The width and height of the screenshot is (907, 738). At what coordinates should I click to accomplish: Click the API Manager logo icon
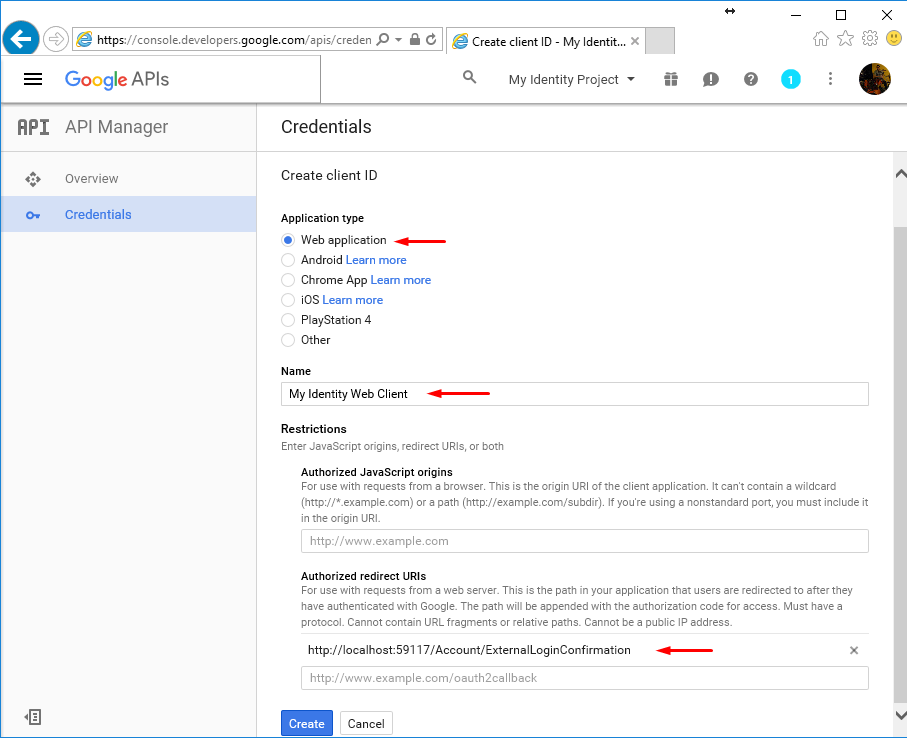click(34, 127)
